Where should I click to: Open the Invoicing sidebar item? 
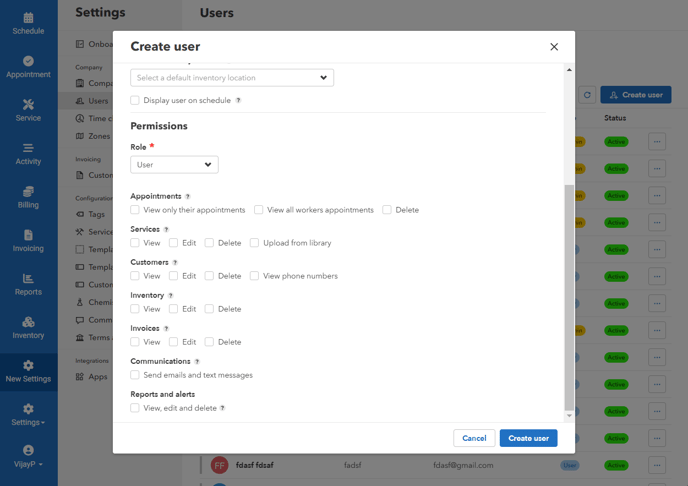coord(28,241)
